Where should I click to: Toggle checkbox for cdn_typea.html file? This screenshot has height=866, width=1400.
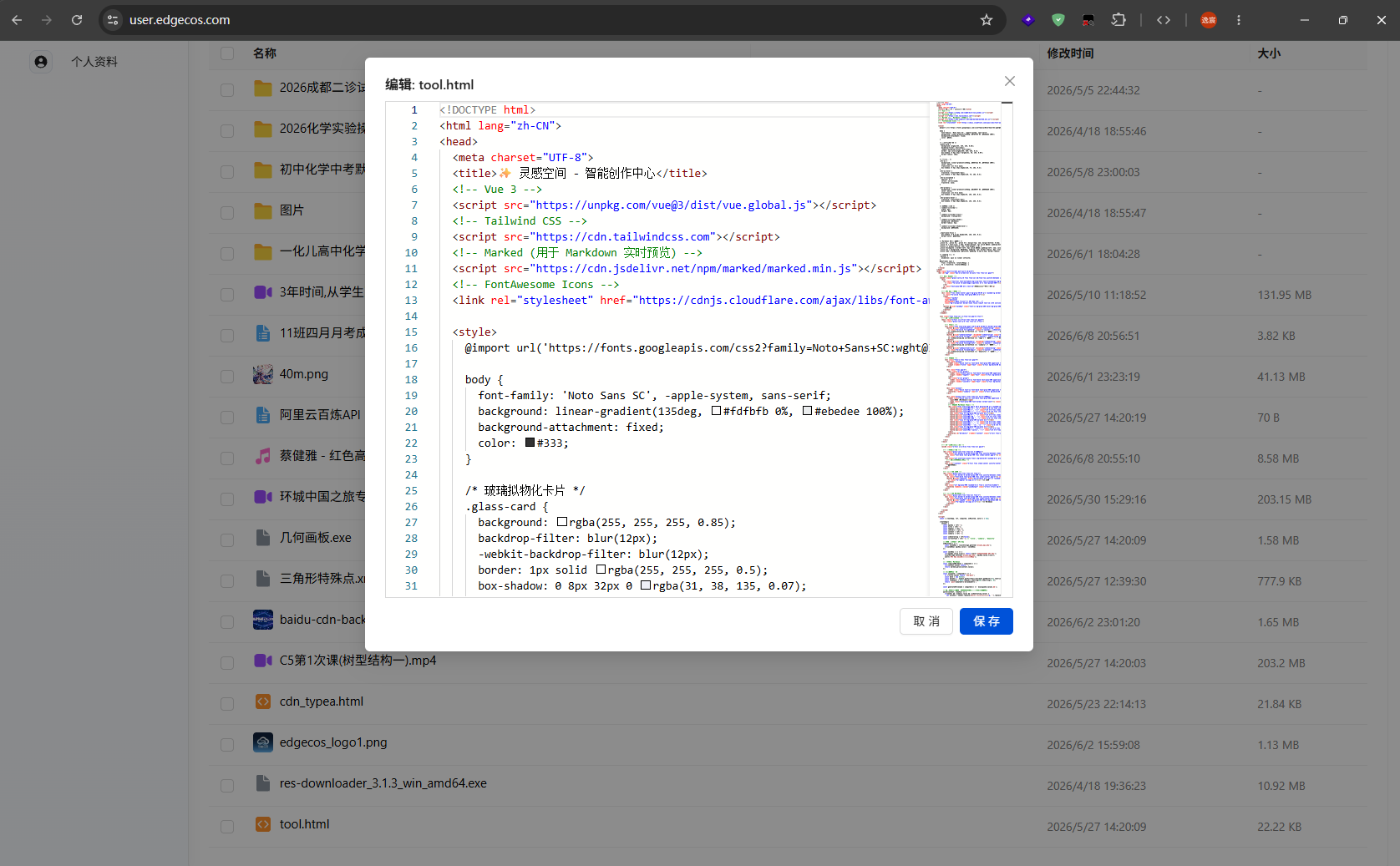tap(227, 703)
